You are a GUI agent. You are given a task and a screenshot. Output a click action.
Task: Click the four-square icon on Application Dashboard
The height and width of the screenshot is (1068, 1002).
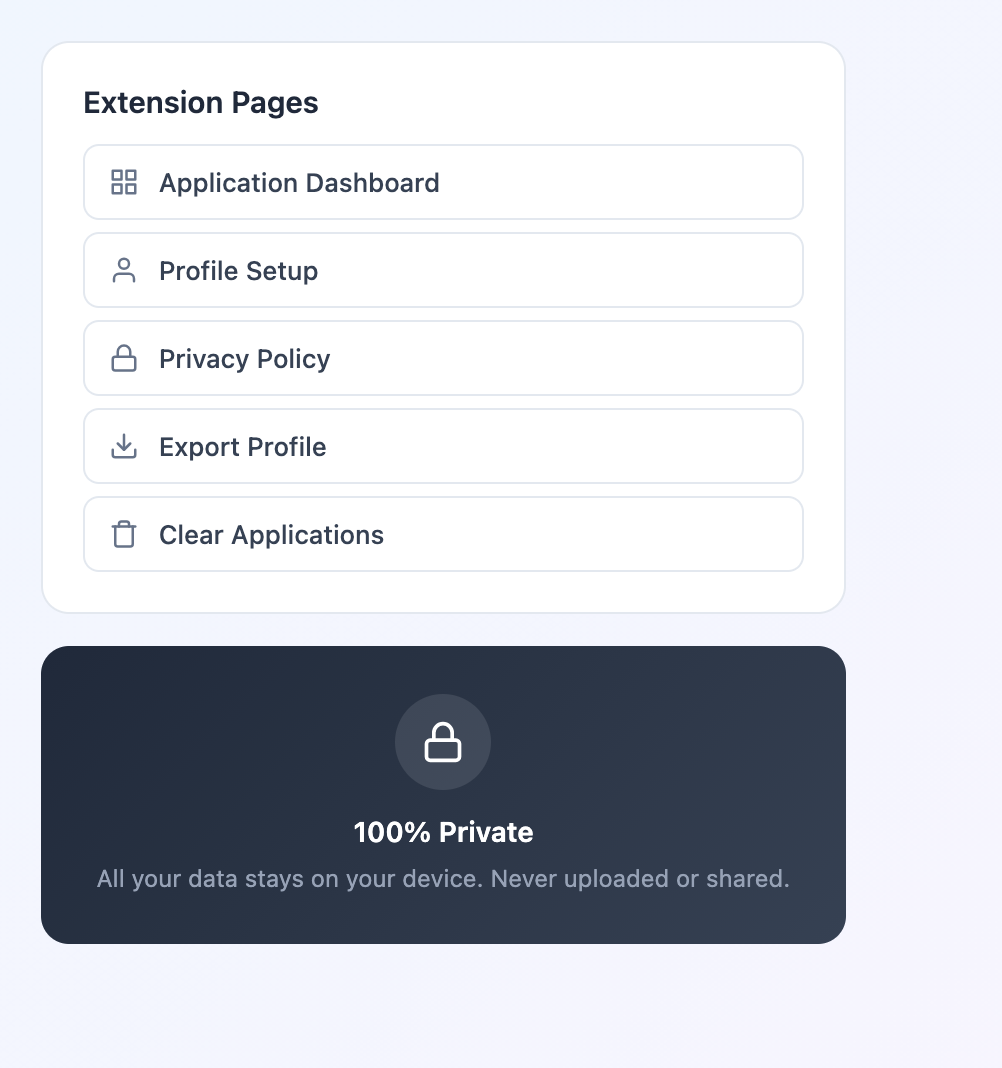(123, 182)
